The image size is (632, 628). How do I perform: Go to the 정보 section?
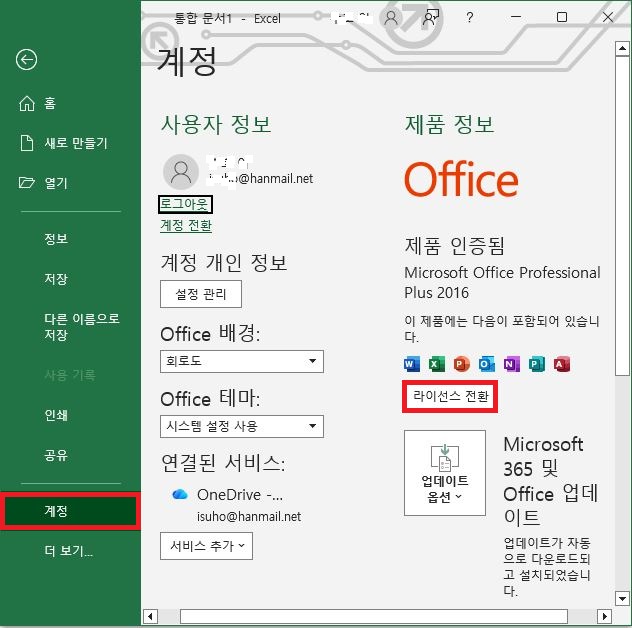coord(56,239)
